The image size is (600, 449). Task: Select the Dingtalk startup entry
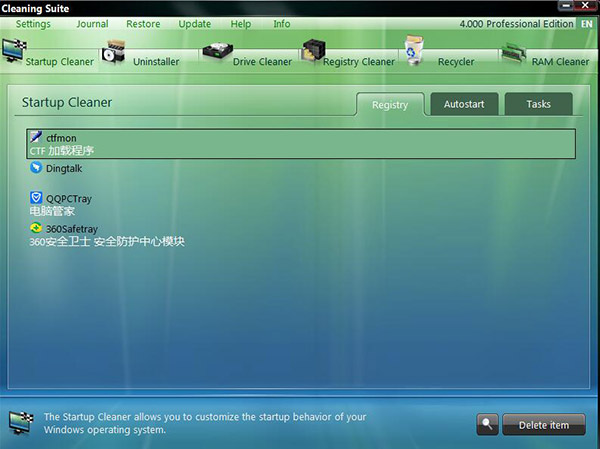(x=301, y=174)
